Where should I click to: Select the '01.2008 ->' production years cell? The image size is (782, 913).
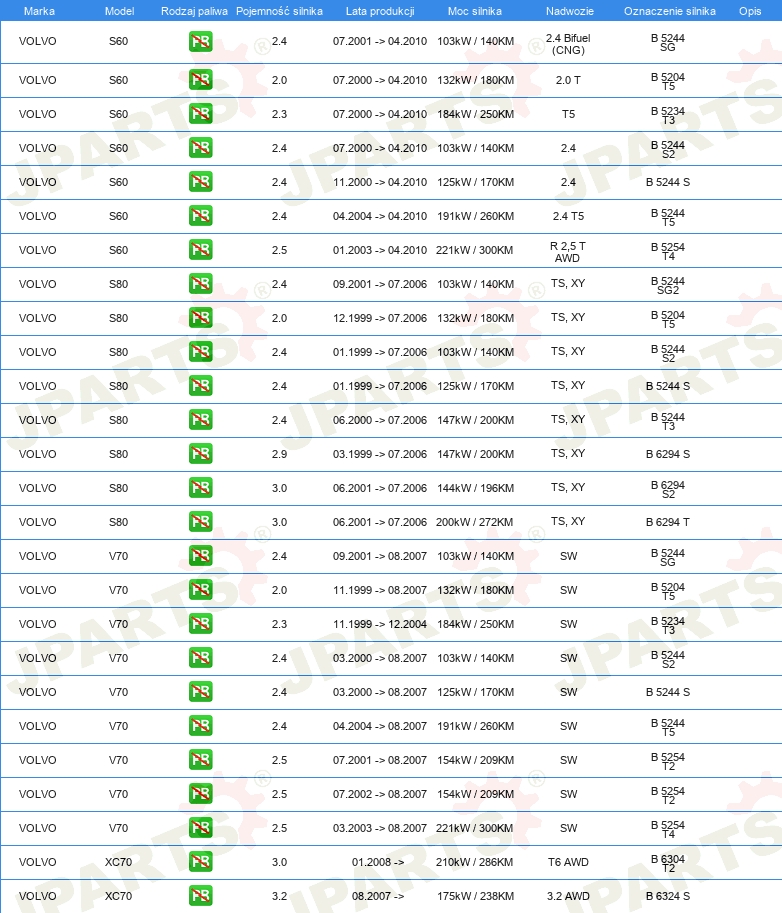point(378,862)
